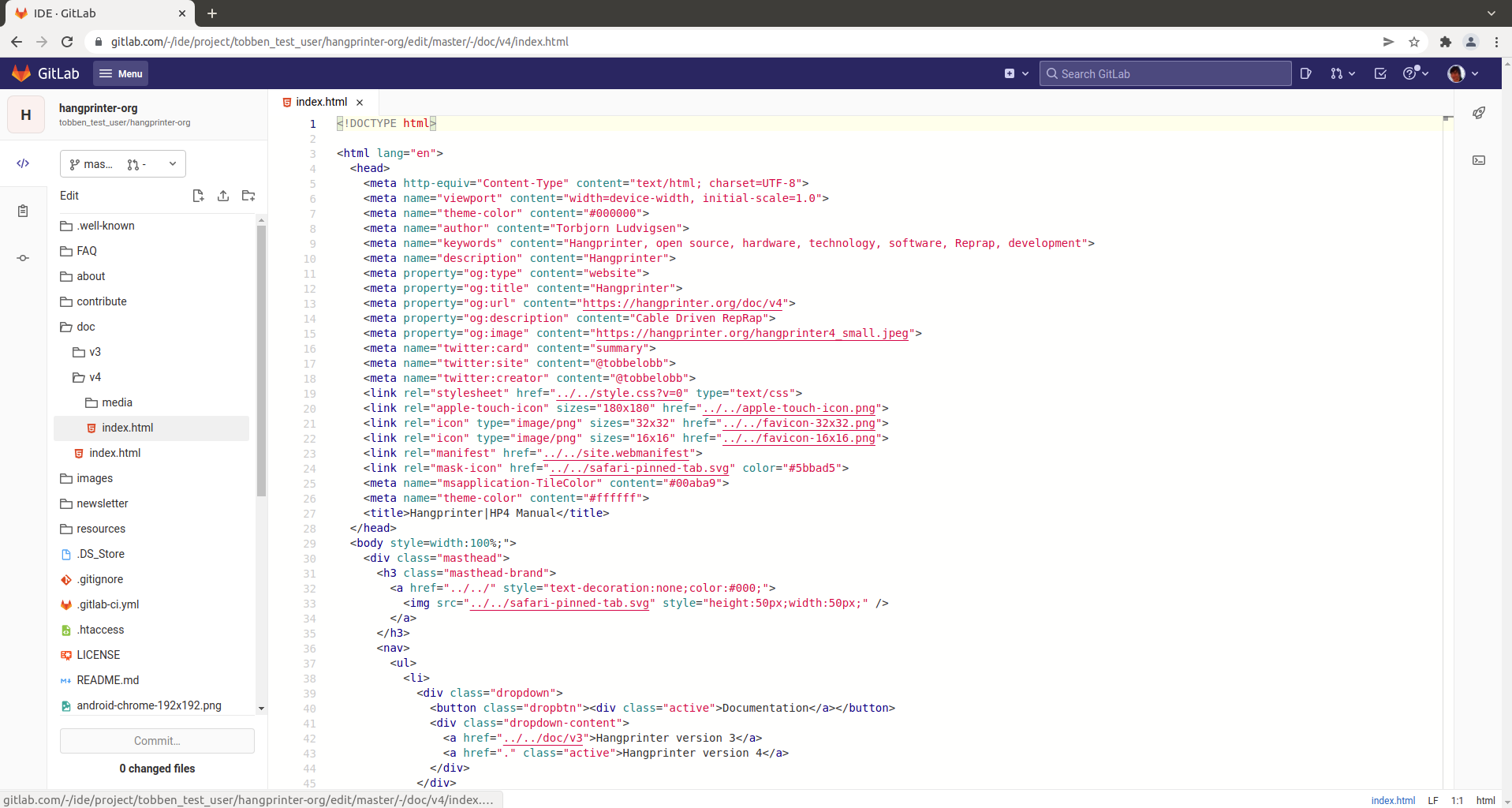The width and height of the screenshot is (1512, 808).
Task: Open the Commit activity icon in sidebar
Action: [23, 258]
